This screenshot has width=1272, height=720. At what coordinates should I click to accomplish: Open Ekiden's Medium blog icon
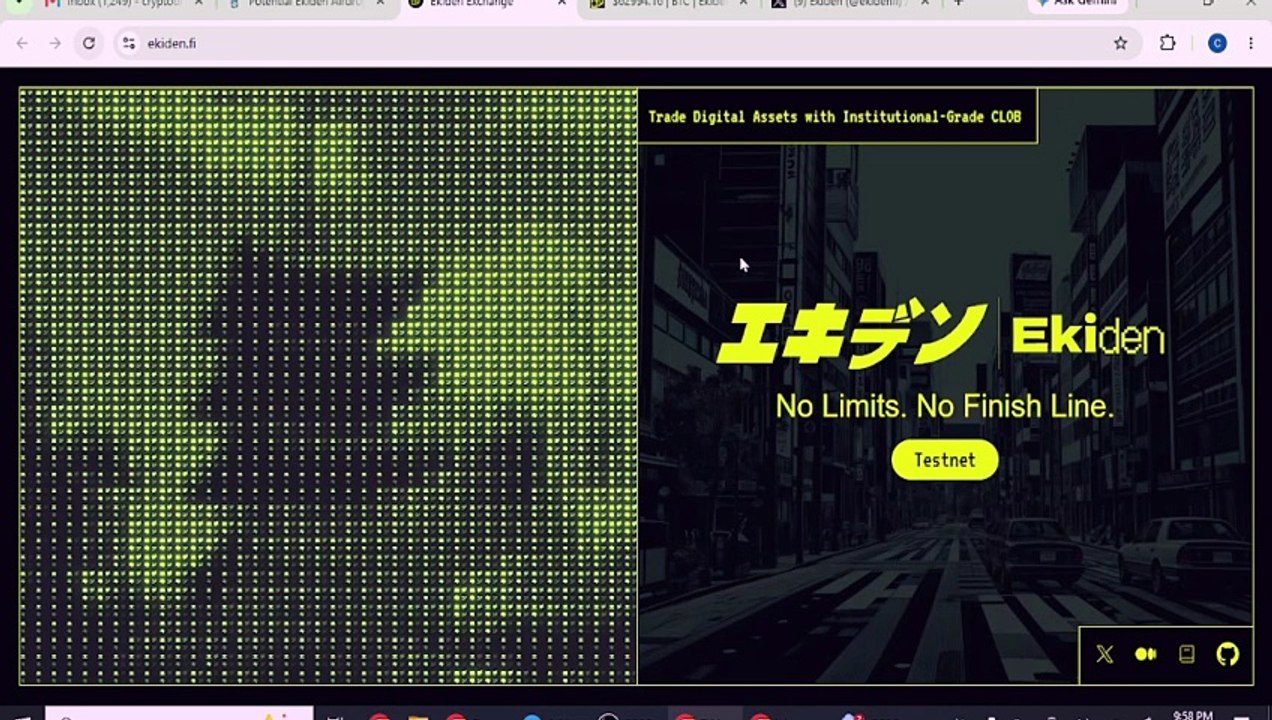(x=1146, y=654)
